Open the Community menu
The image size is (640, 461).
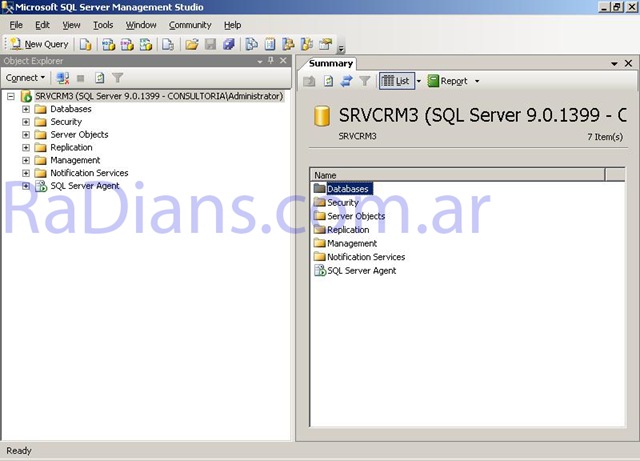[190, 25]
